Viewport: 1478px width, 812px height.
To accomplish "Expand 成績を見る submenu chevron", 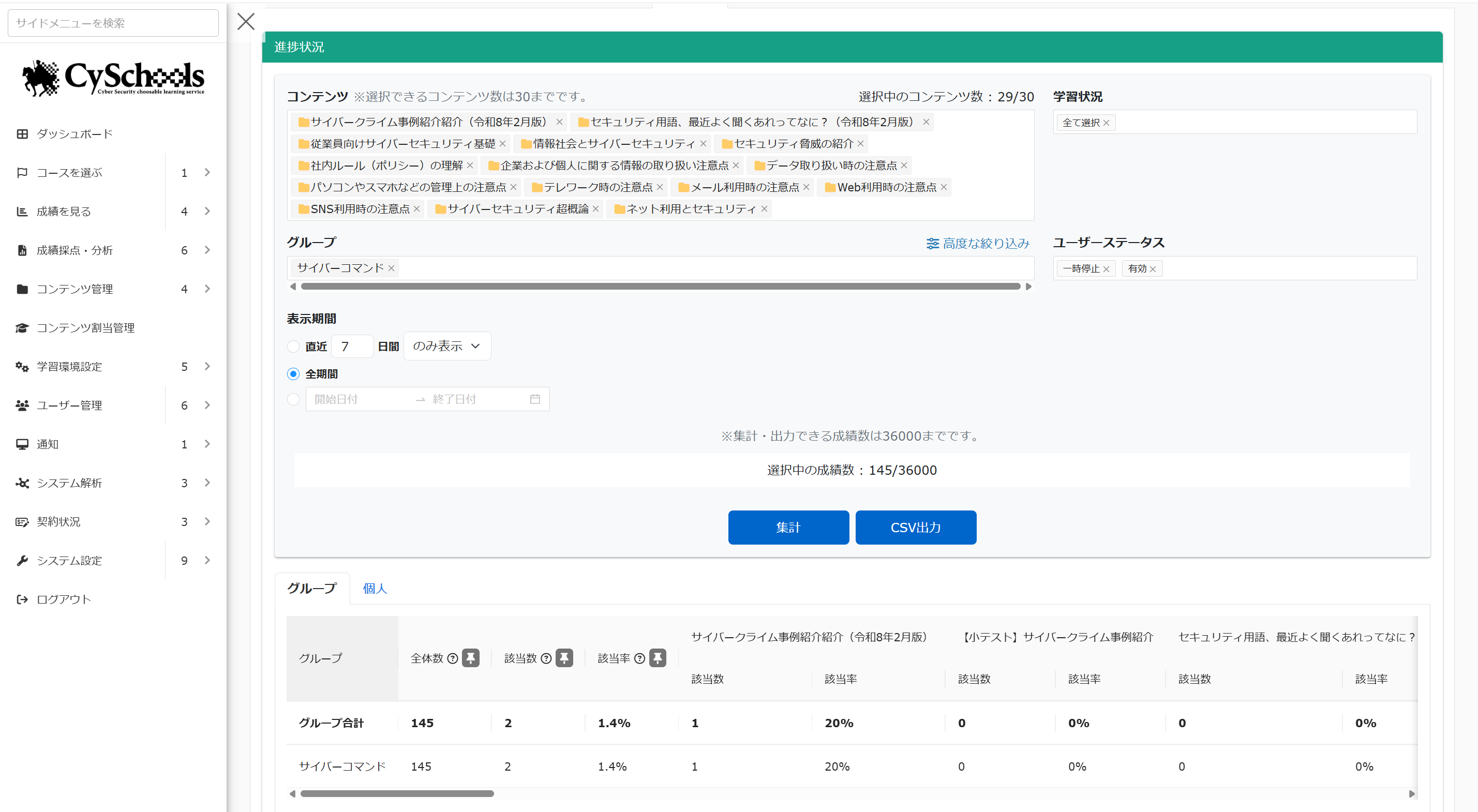I will pos(207,212).
